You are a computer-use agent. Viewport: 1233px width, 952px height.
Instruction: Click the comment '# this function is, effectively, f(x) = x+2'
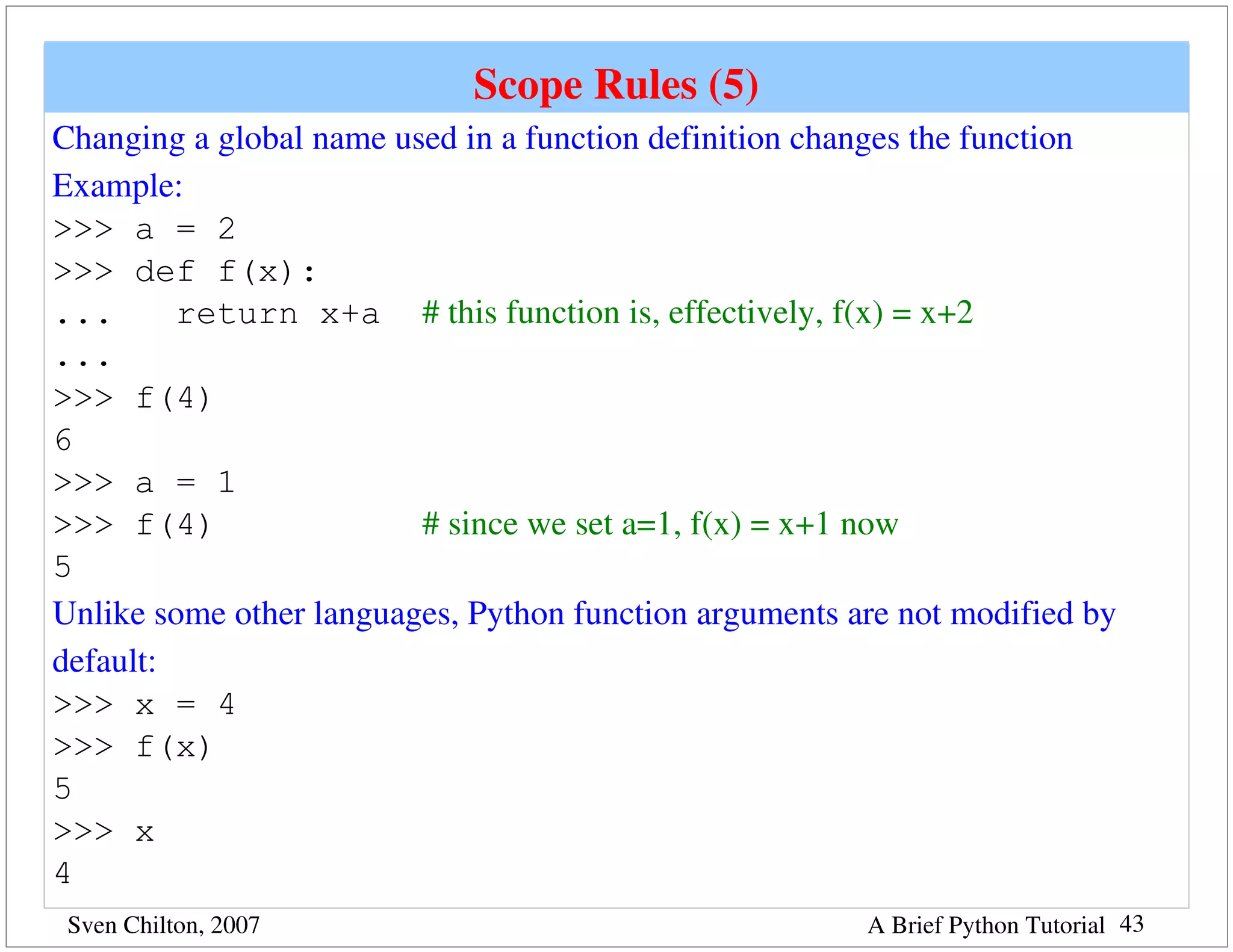coord(697,314)
